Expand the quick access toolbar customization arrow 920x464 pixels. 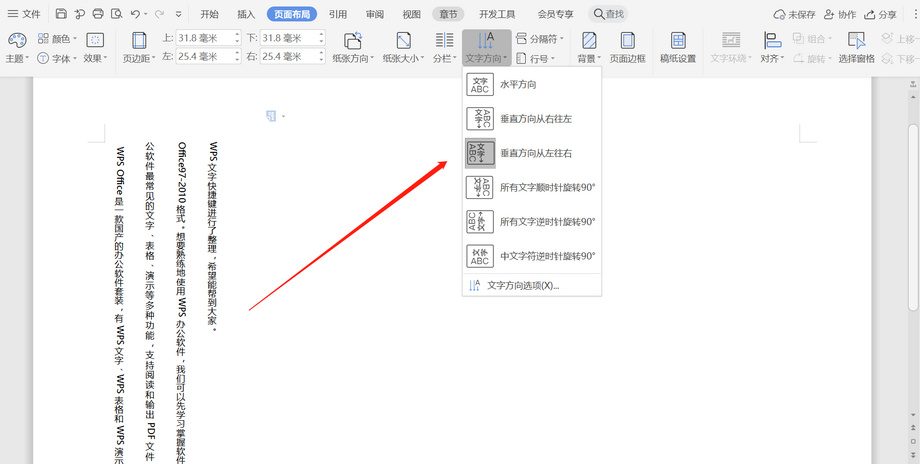tap(178, 14)
